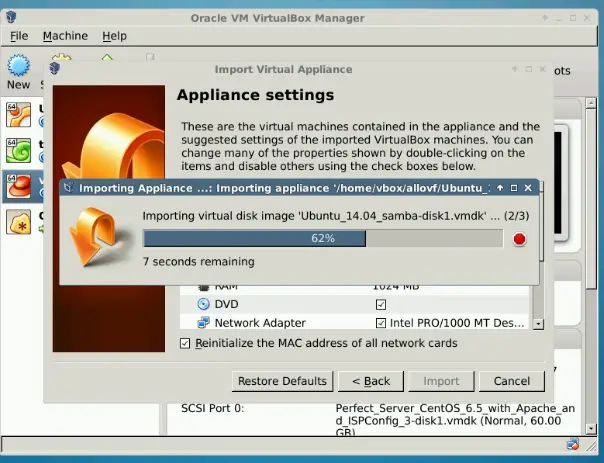Click the Manager details pane scroll-down arrow

point(591,428)
